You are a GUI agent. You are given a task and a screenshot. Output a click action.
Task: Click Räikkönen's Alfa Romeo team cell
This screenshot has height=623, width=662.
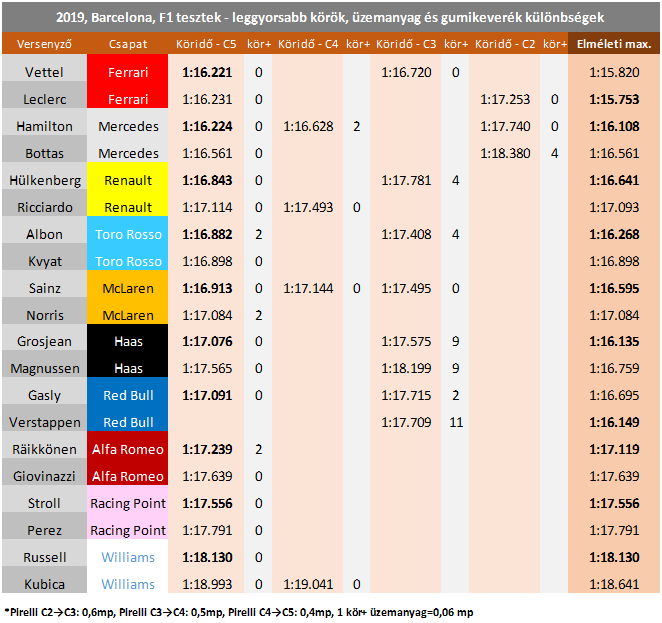[128, 444]
